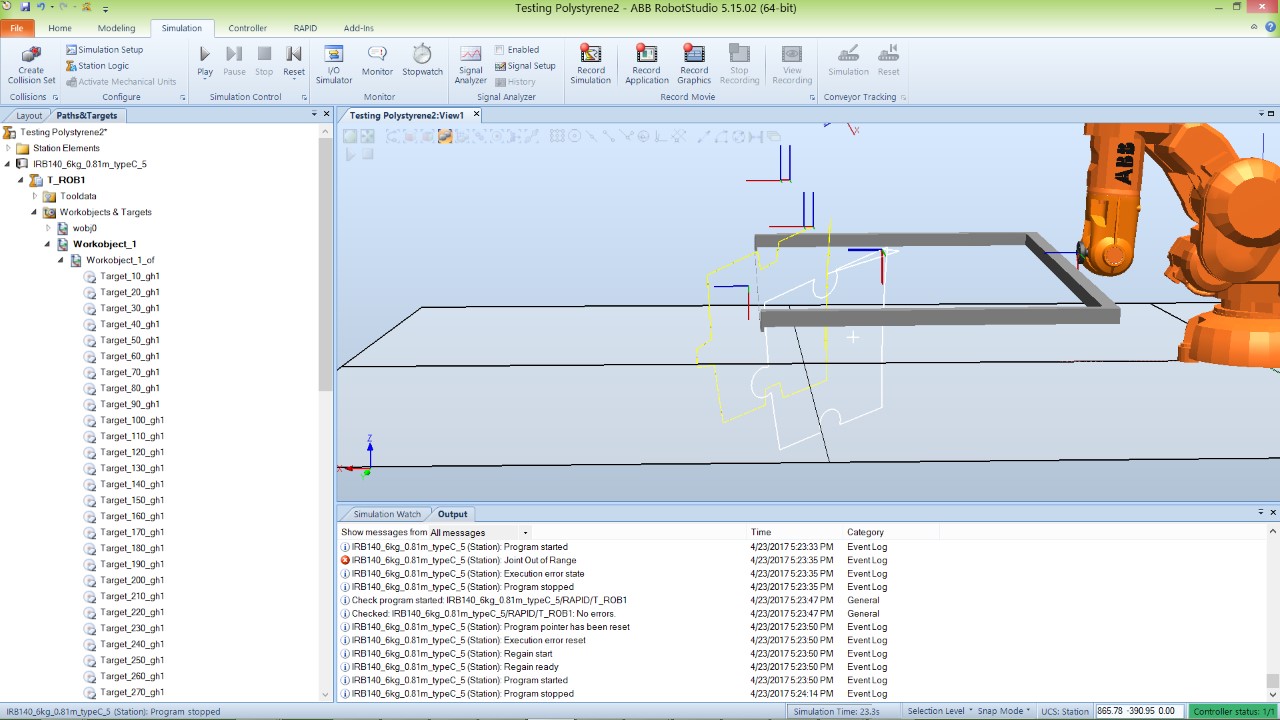Start simulation with Play button
This screenshot has height=720, width=1280.
[x=205, y=60]
